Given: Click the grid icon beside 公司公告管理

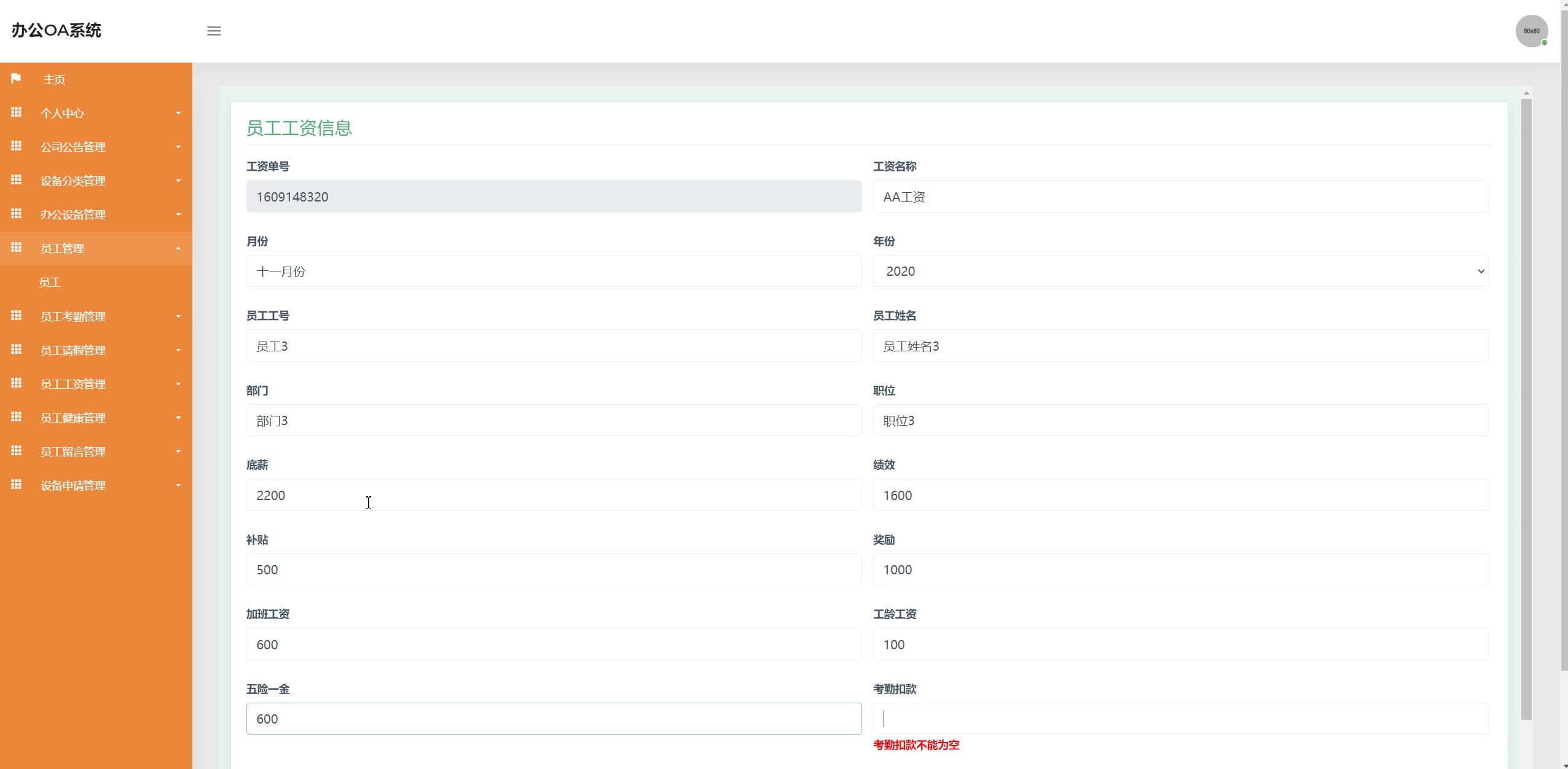Looking at the screenshot, I should tap(17, 146).
